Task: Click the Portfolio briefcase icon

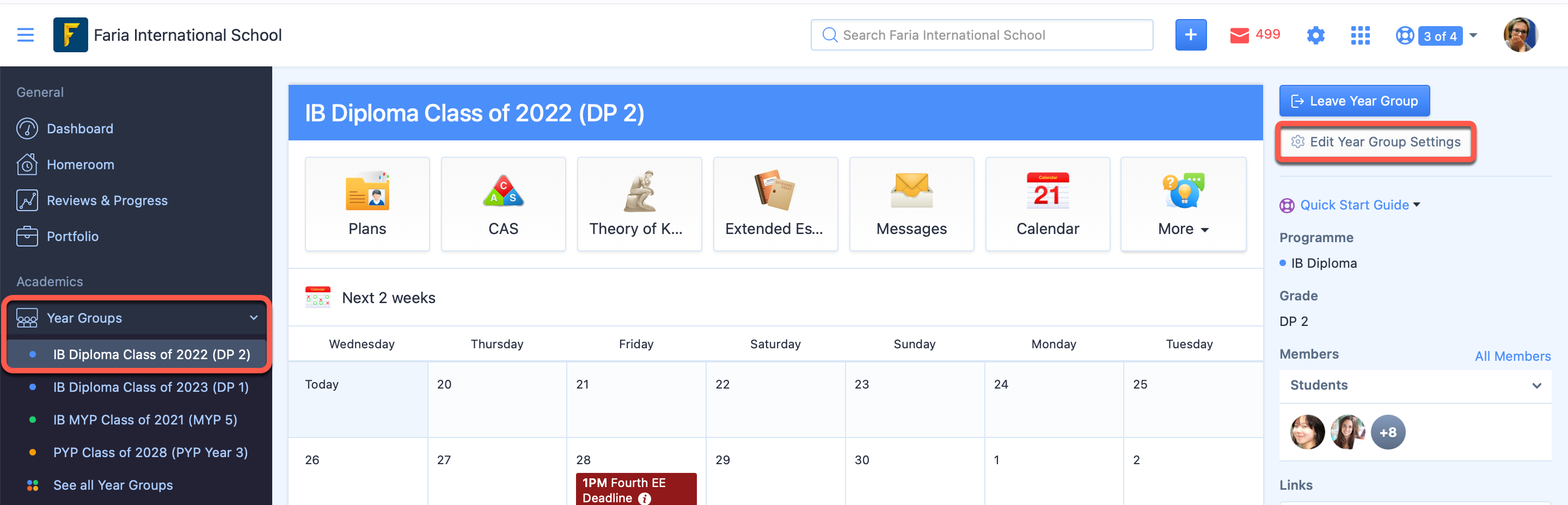Action: pos(27,236)
